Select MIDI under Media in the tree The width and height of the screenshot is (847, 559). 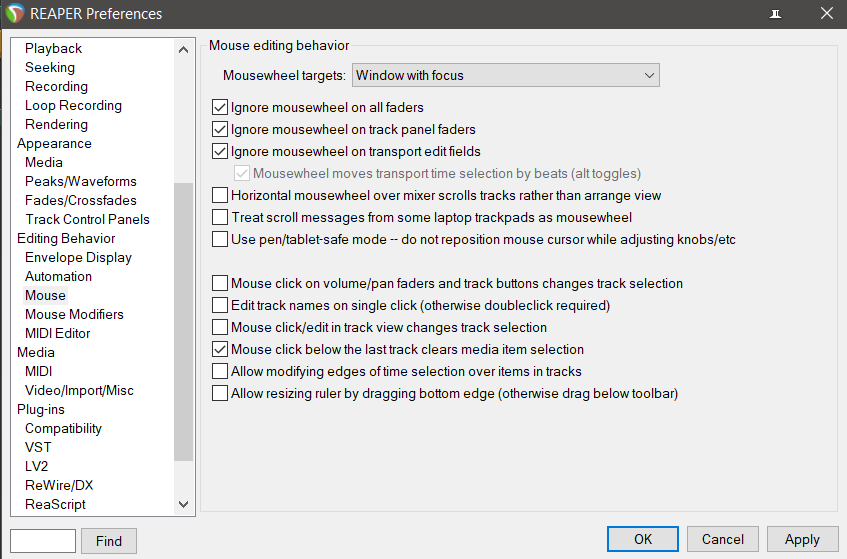pos(38,372)
